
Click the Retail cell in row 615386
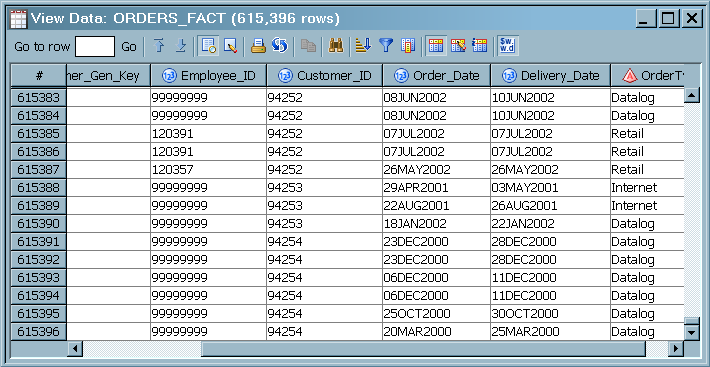[x=647, y=152]
